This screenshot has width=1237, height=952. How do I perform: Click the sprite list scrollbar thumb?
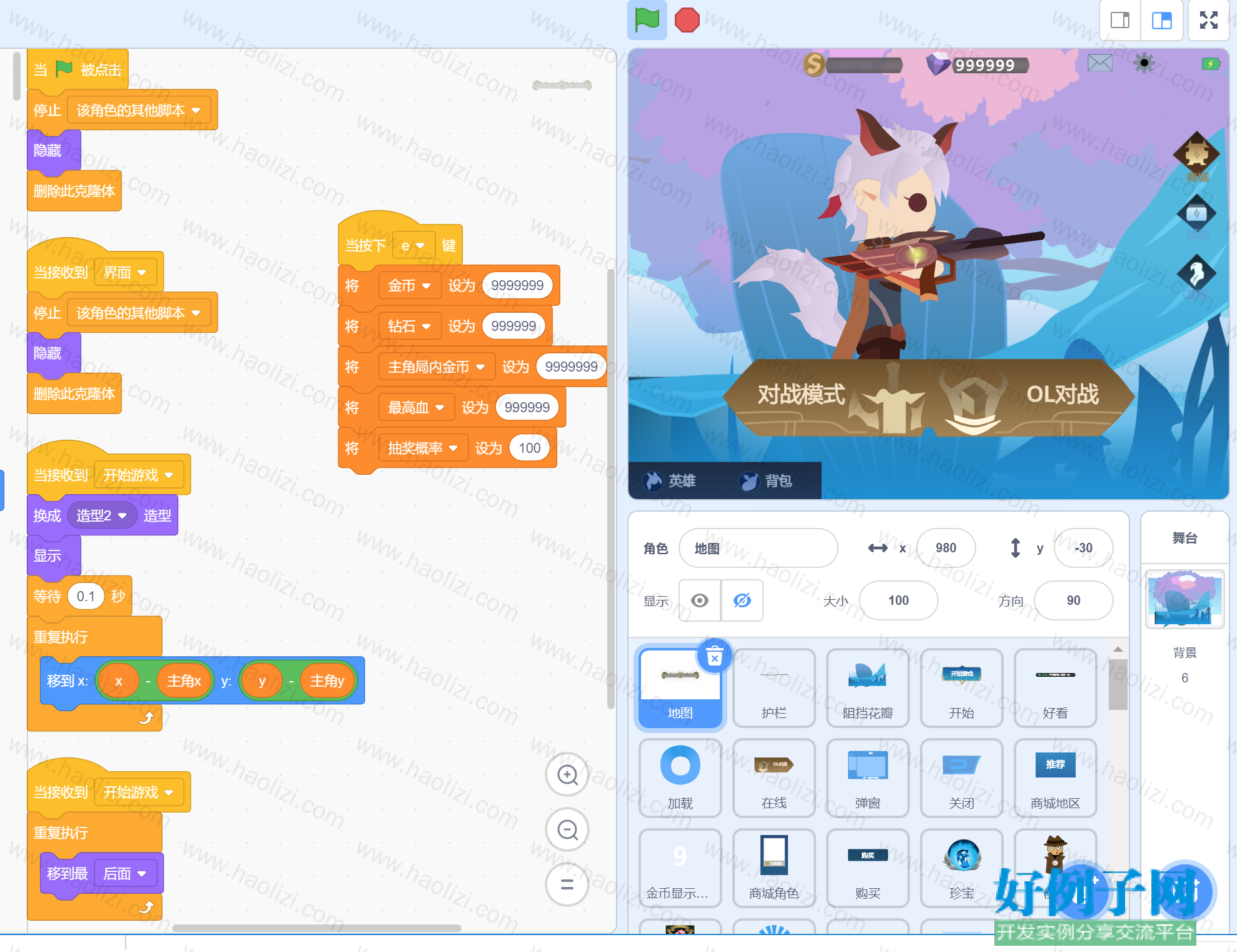pyautogui.click(x=1118, y=684)
